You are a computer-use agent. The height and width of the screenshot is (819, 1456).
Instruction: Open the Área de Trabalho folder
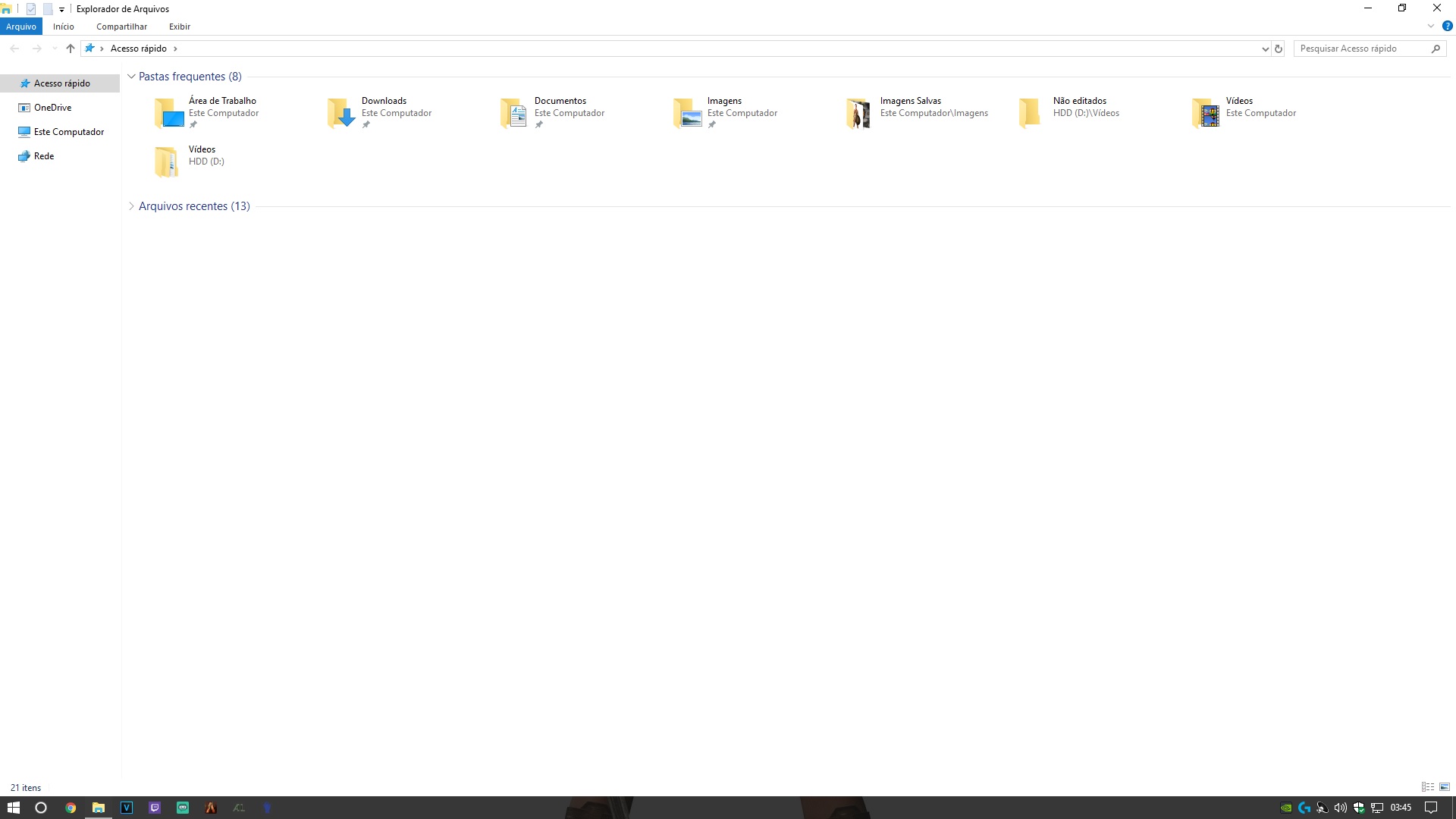(x=206, y=112)
